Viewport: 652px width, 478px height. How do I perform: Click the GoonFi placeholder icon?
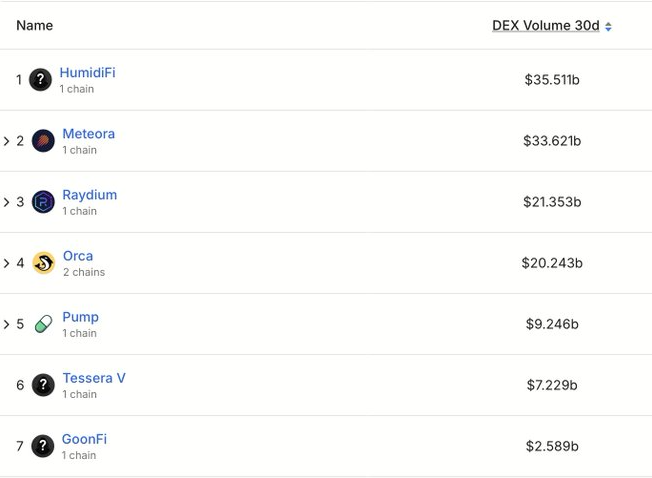pos(42,446)
